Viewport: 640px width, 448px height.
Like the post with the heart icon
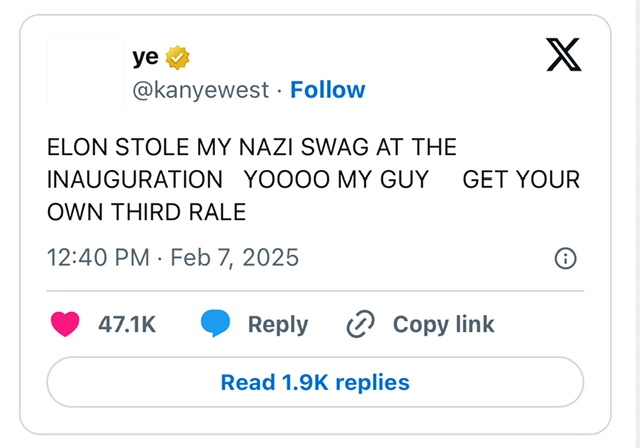[x=65, y=323]
